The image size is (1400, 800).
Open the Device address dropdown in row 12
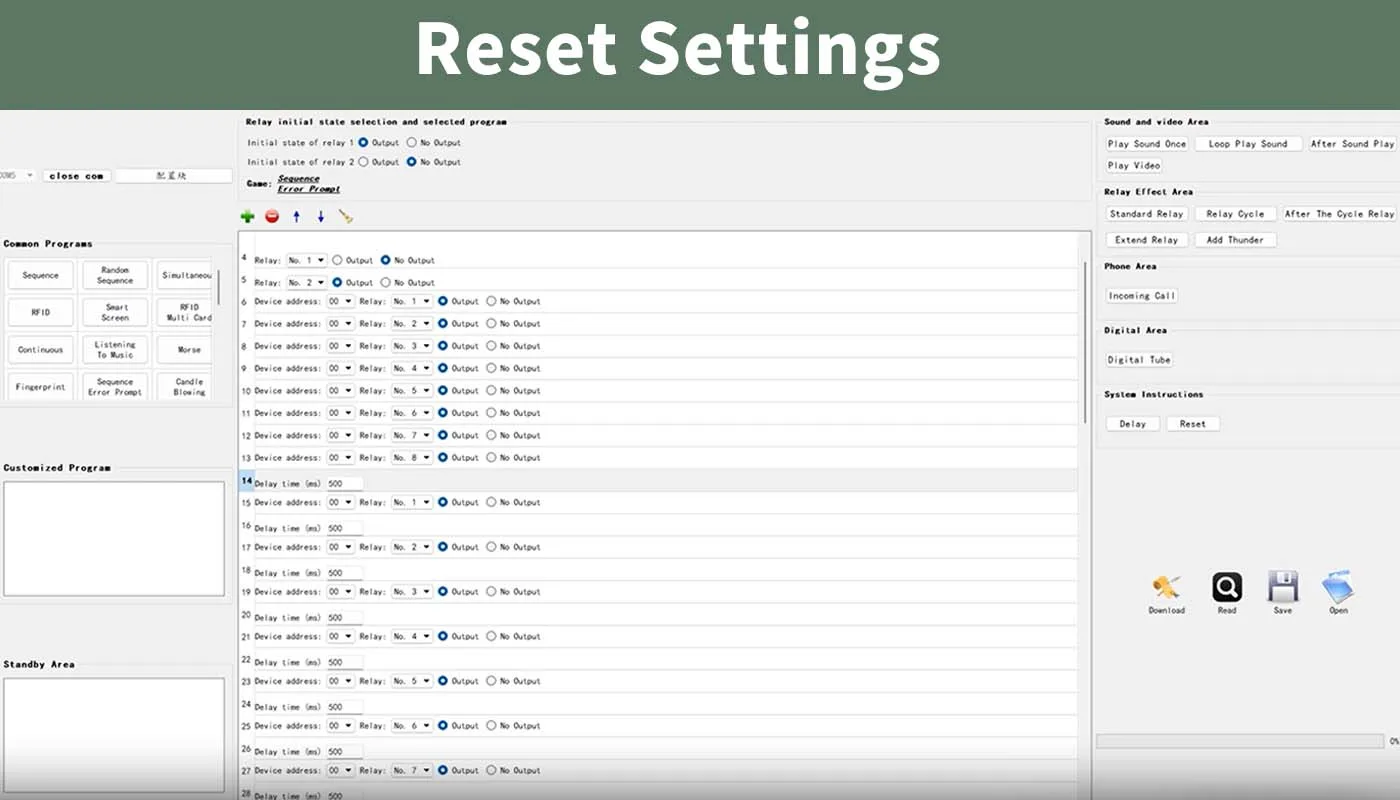pyautogui.click(x=341, y=435)
